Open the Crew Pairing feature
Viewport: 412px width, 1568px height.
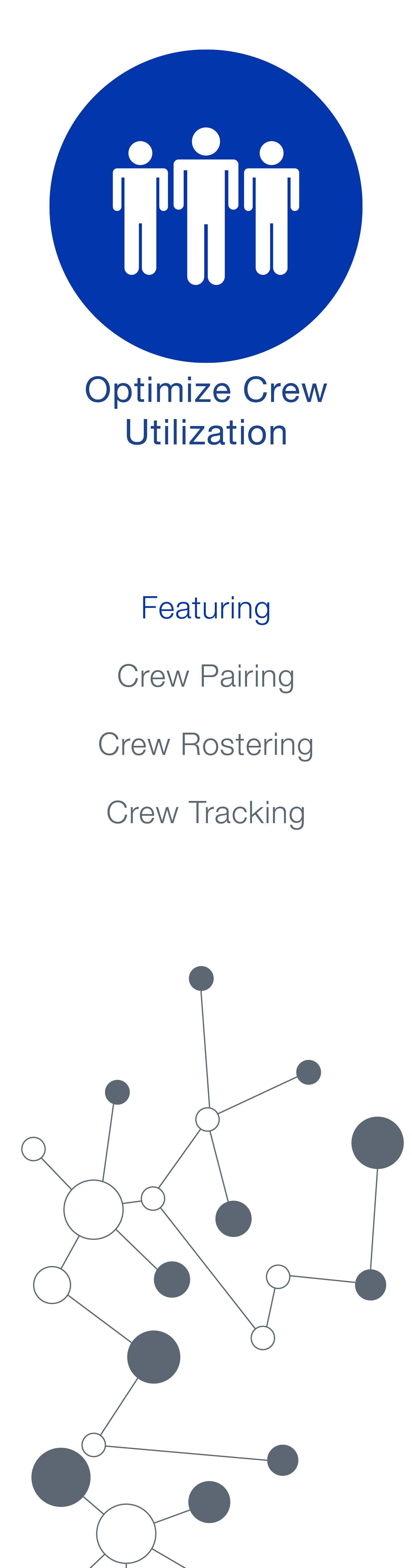pyautogui.click(x=206, y=676)
